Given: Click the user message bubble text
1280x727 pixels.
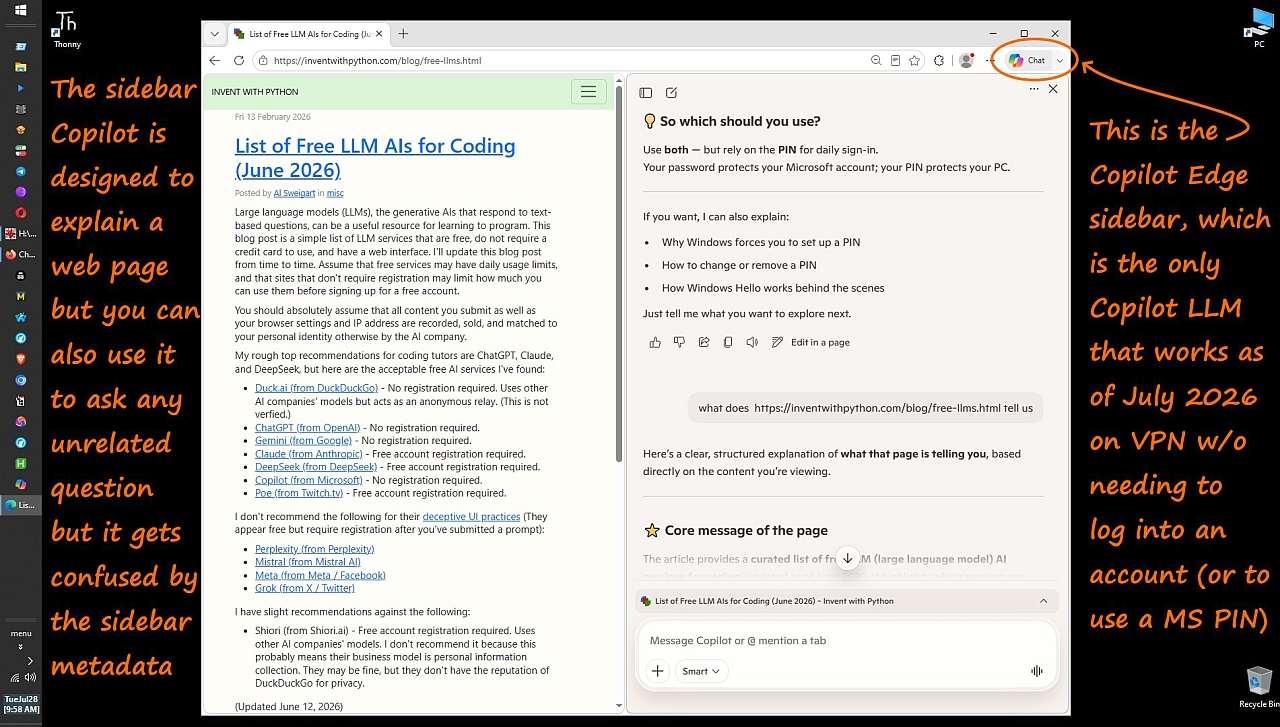Looking at the screenshot, I should pyautogui.click(x=865, y=408).
